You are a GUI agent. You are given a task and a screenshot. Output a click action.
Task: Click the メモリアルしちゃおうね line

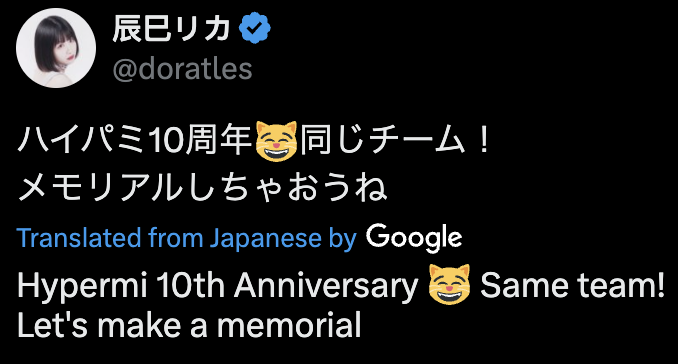[202, 188]
